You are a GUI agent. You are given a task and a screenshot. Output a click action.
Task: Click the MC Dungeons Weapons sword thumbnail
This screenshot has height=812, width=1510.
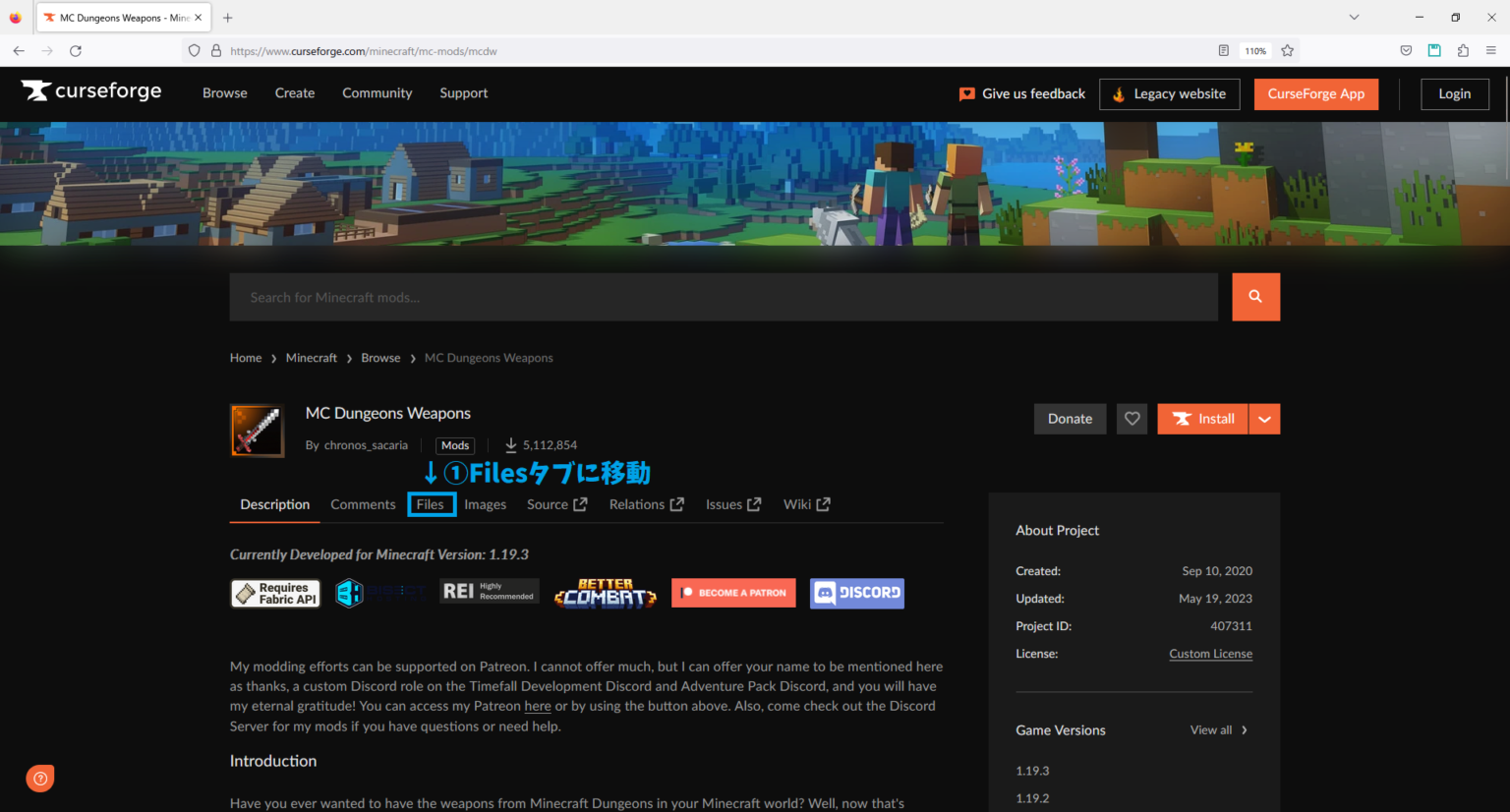tap(257, 431)
